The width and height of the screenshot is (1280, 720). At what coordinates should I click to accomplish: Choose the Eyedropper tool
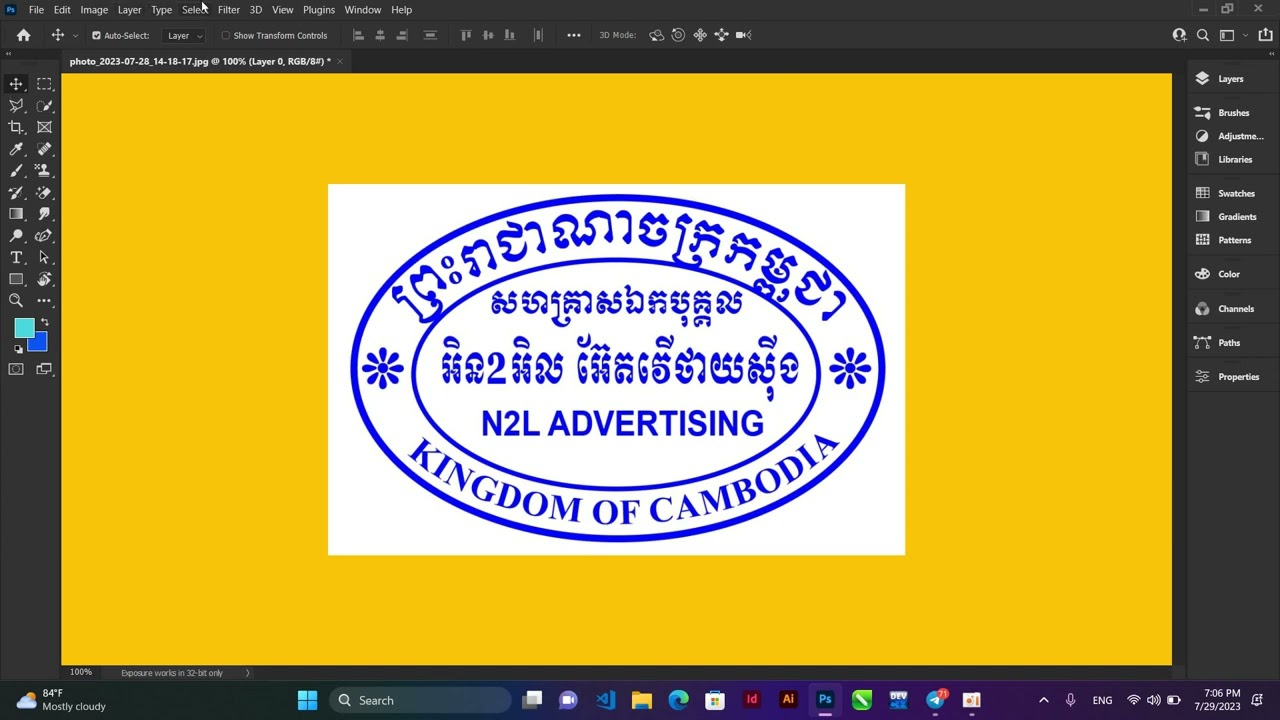16,149
